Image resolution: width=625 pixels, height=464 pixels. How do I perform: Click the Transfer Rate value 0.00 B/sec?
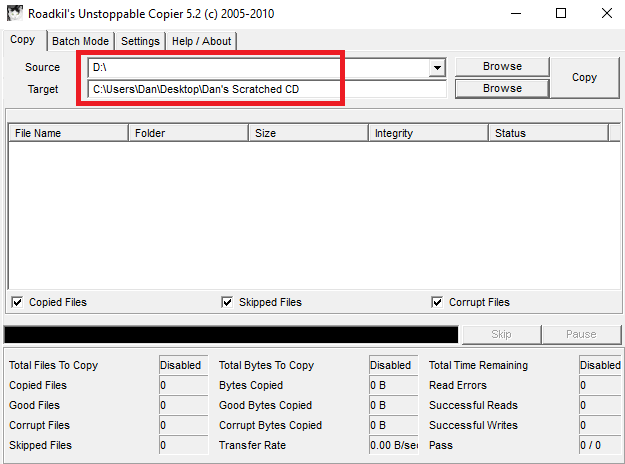(394, 445)
